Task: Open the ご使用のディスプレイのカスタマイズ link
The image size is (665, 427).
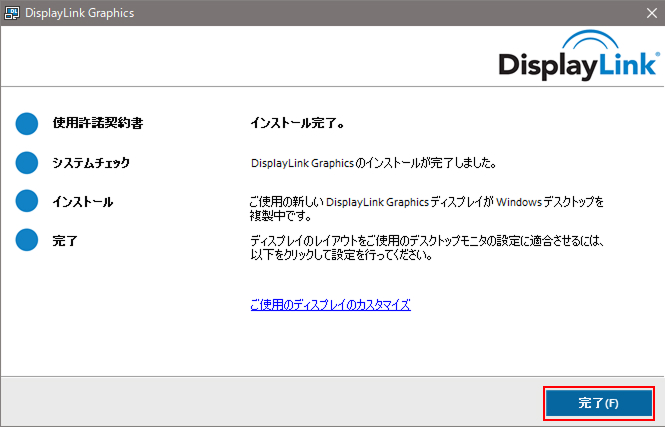Action: click(x=330, y=305)
